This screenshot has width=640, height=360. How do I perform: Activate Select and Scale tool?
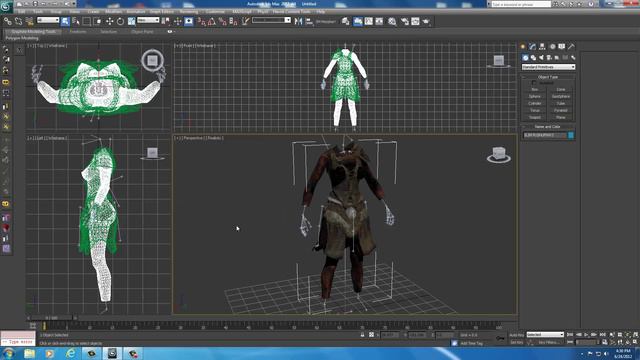[x=131, y=21]
